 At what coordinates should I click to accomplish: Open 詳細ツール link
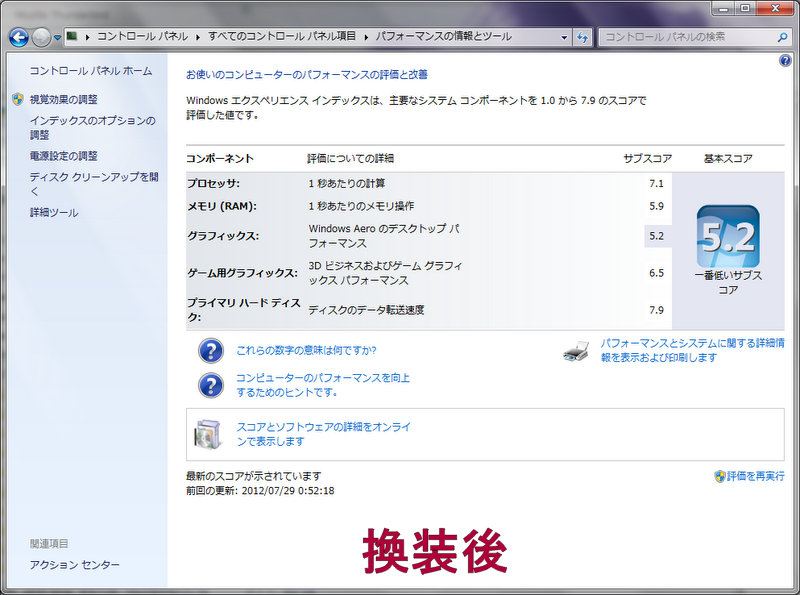click(x=54, y=212)
